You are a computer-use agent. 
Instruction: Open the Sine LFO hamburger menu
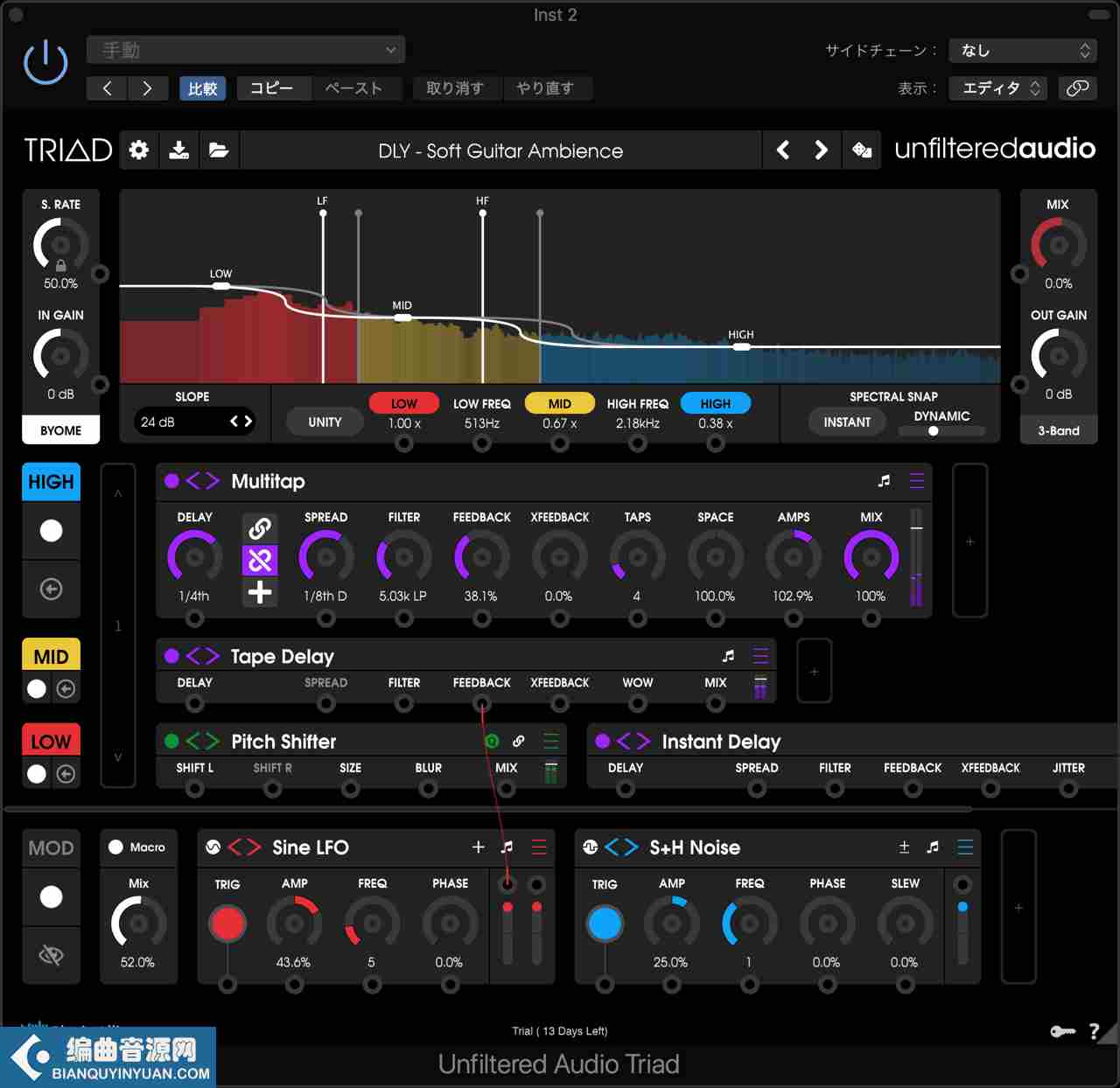point(539,847)
